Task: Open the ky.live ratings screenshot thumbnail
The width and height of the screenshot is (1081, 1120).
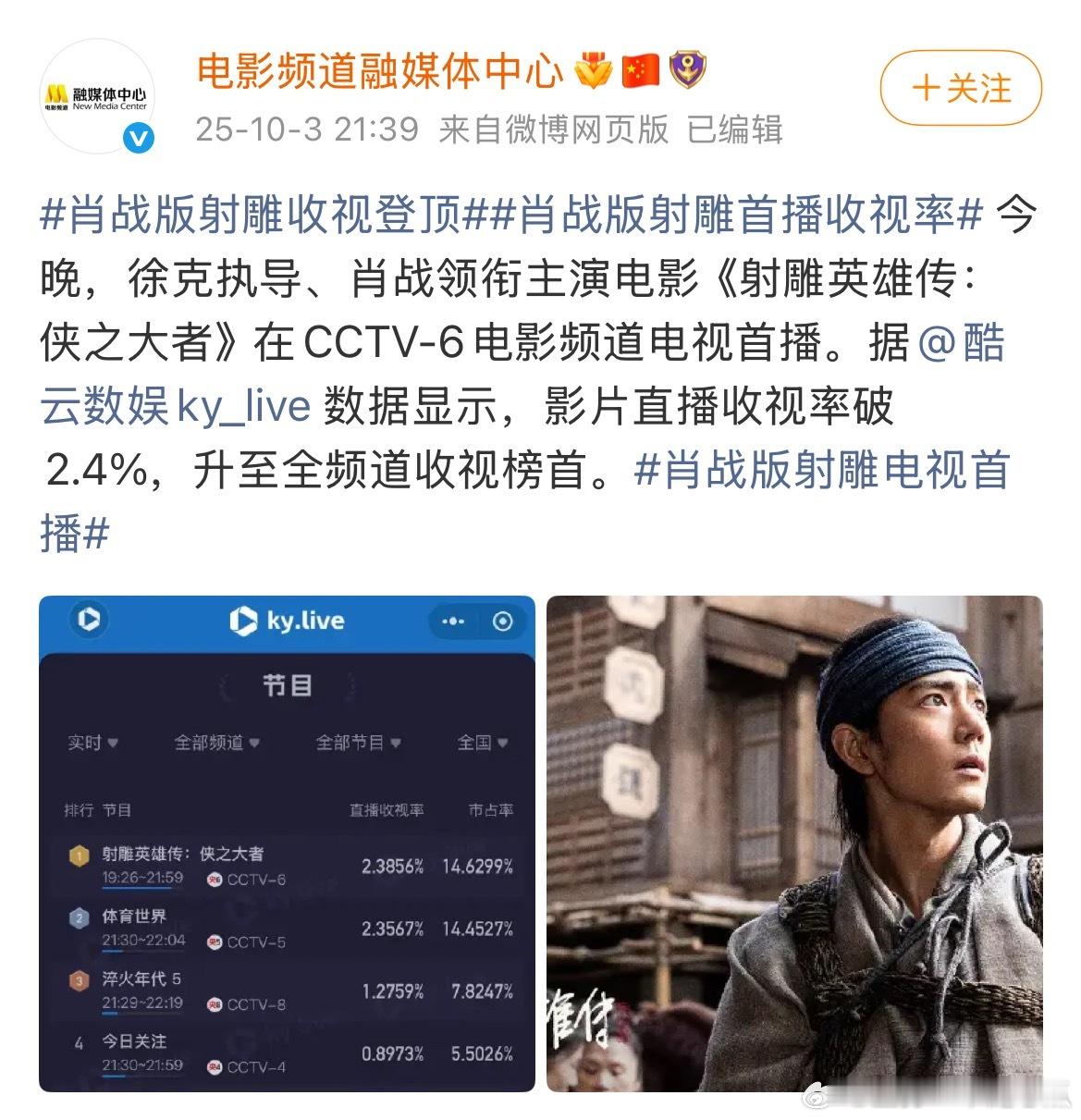Action: pyautogui.click(x=287, y=843)
